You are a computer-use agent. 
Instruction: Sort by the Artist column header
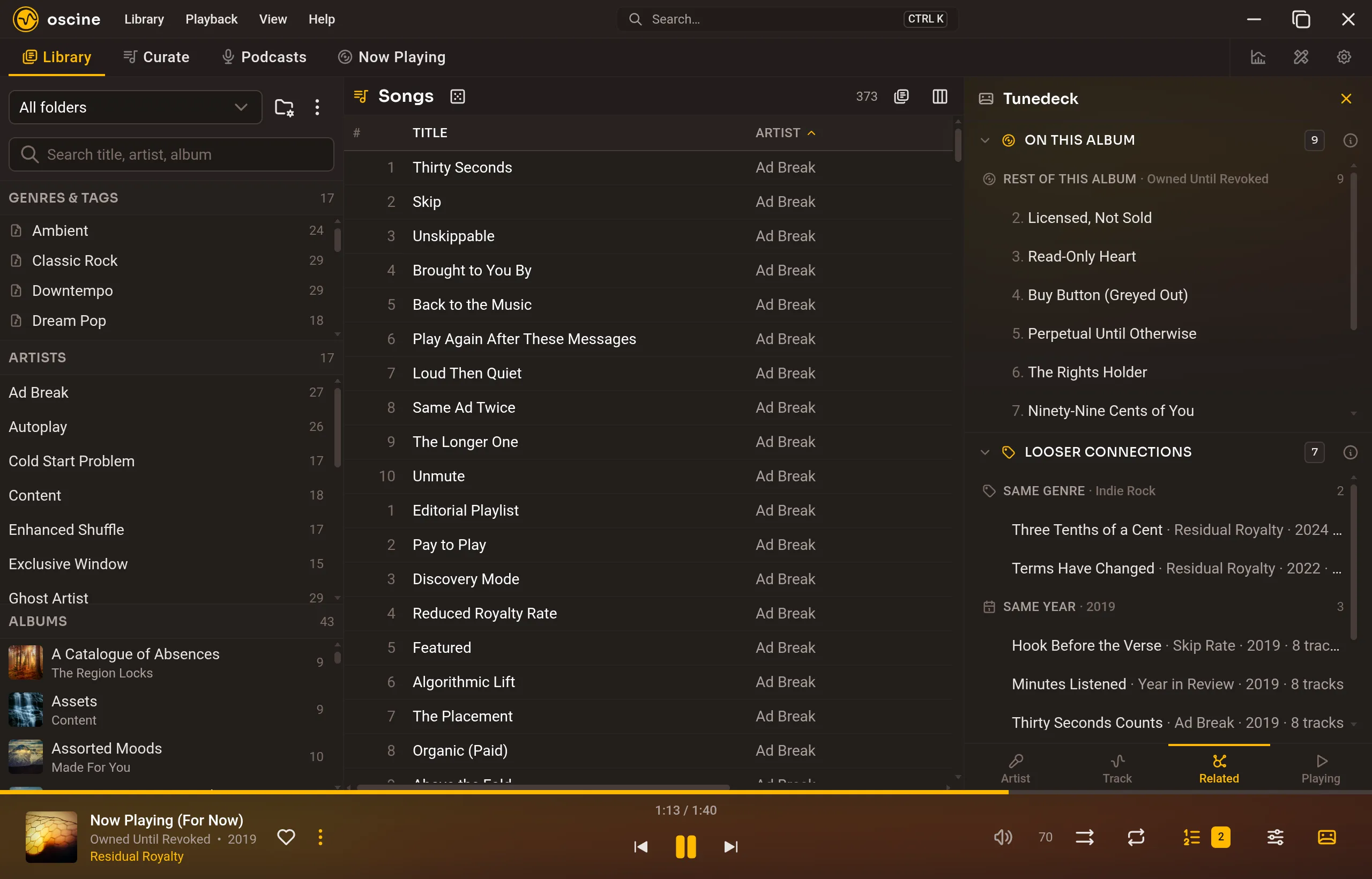785,133
